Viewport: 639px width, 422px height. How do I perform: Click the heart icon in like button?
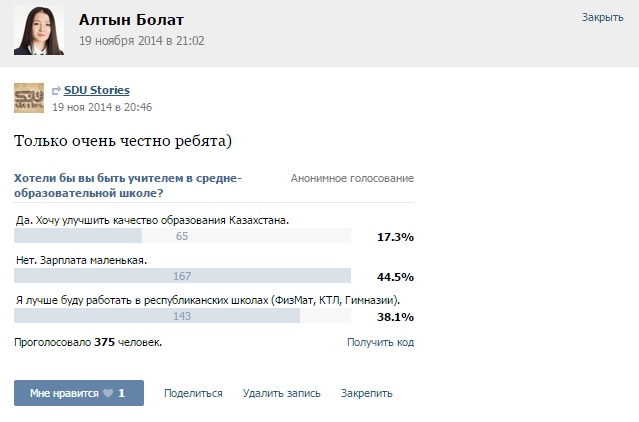tap(108, 393)
